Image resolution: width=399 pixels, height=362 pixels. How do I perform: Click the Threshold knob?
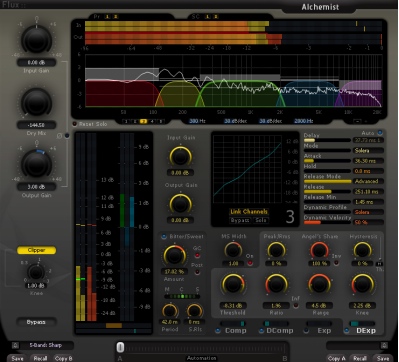233,285
